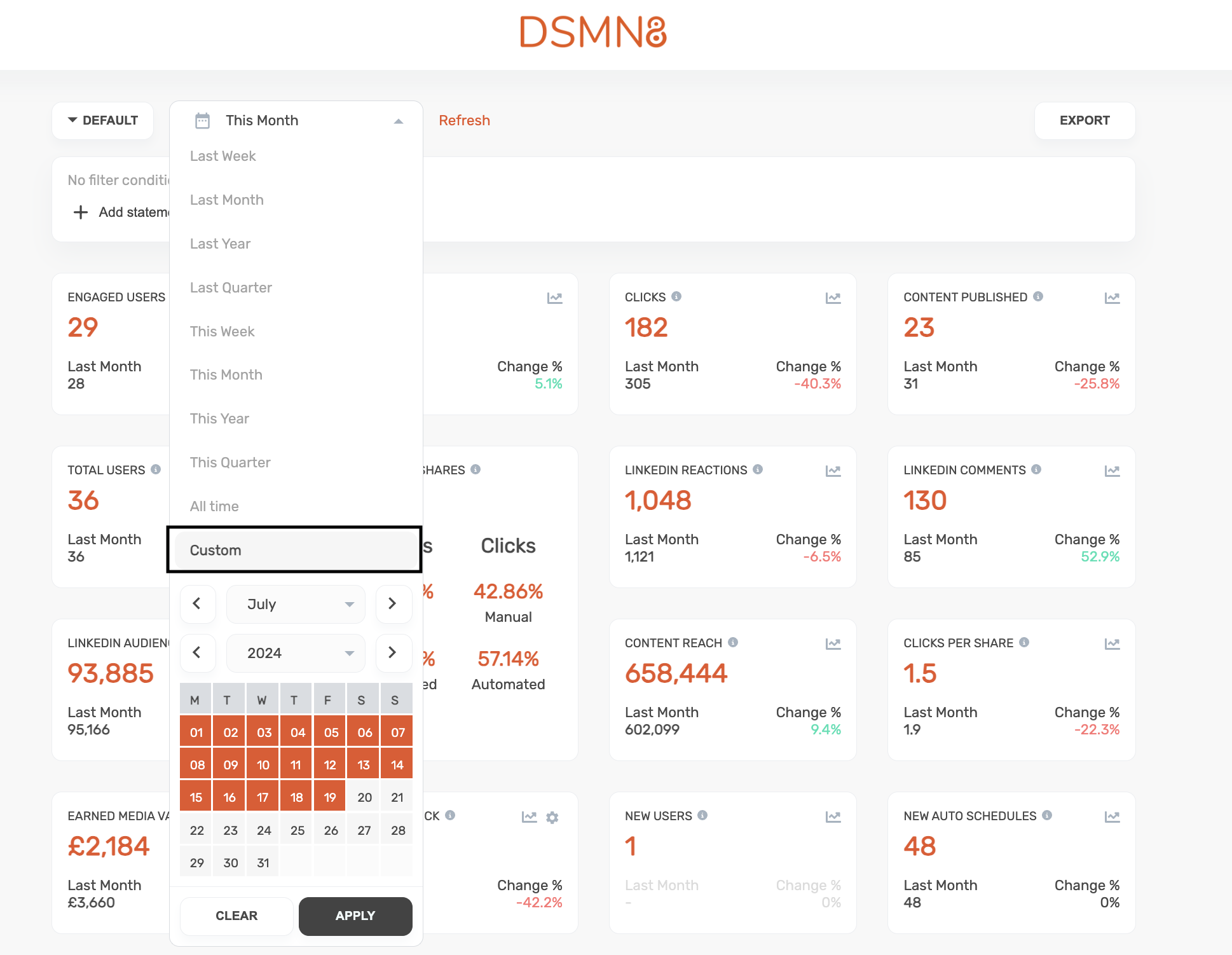This screenshot has height=955, width=1232.
Task: Select Last Quarter from date range list
Action: tap(231, 287)
